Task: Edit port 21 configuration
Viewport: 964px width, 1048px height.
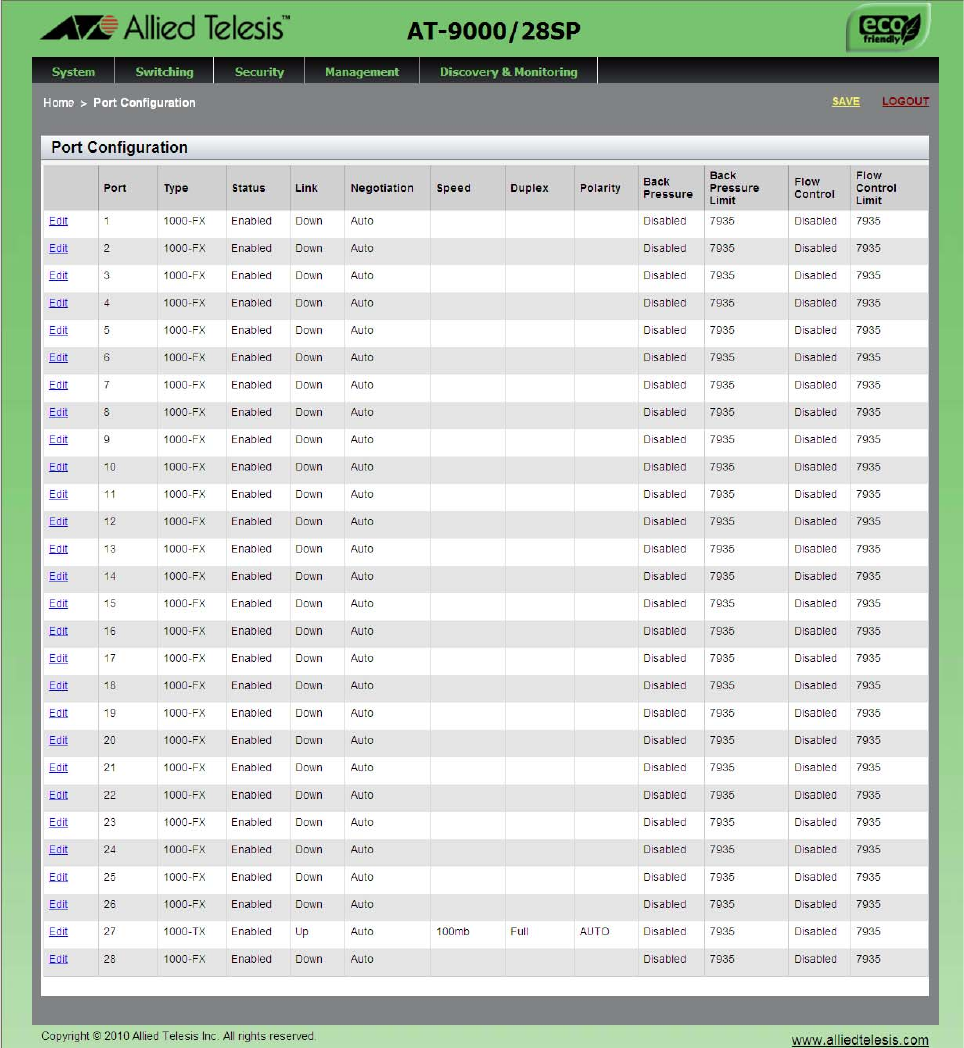Action: pyautogui.click(x=58, y=768)
